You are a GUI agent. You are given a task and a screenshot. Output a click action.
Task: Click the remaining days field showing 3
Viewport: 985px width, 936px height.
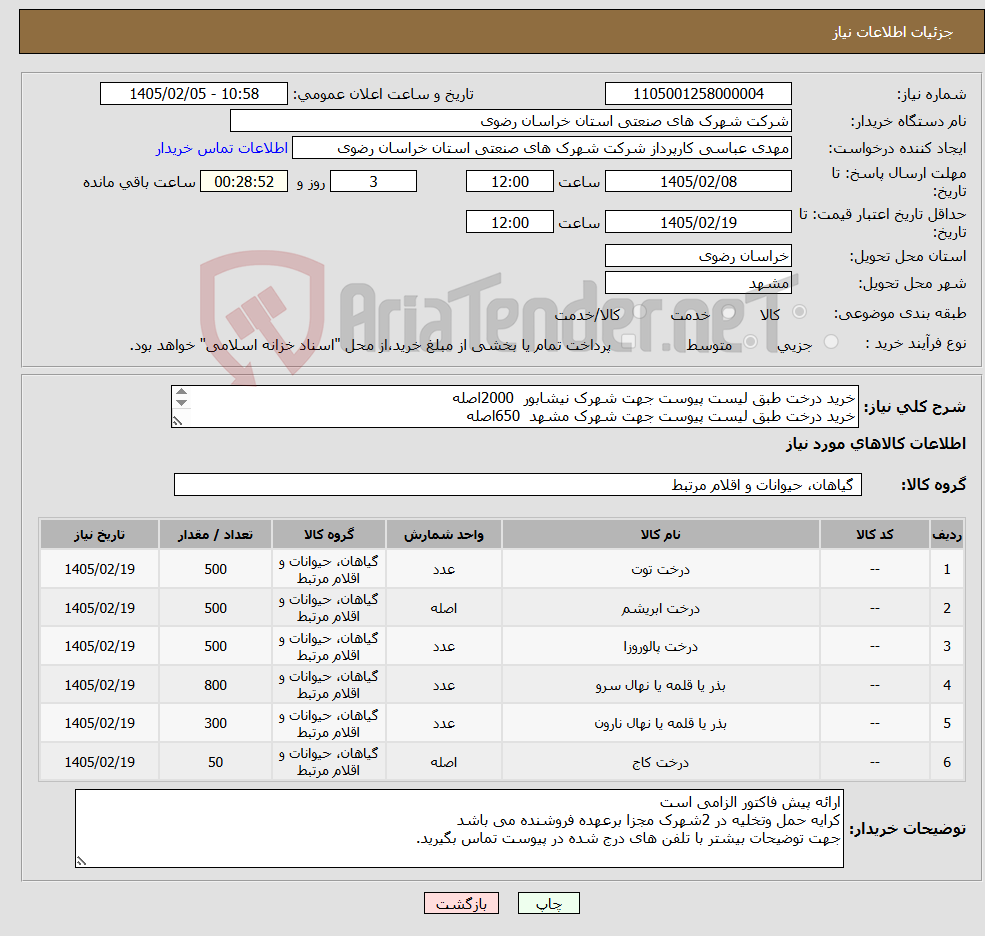(373, 182)
